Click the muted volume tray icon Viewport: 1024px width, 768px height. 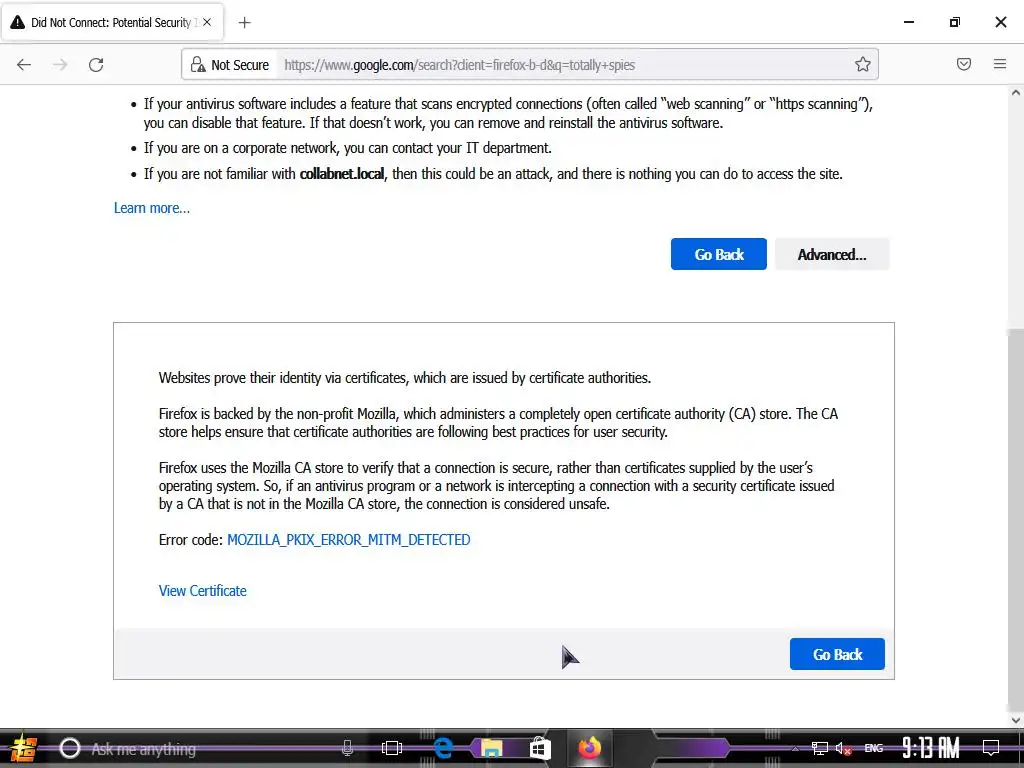pos(843,748)
